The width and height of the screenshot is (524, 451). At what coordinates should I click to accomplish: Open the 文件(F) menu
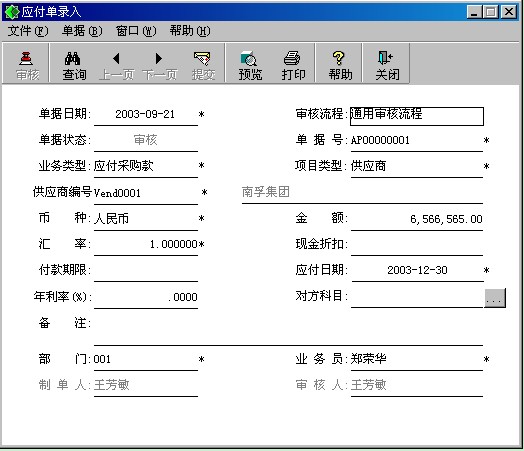[x=28, y=31]
